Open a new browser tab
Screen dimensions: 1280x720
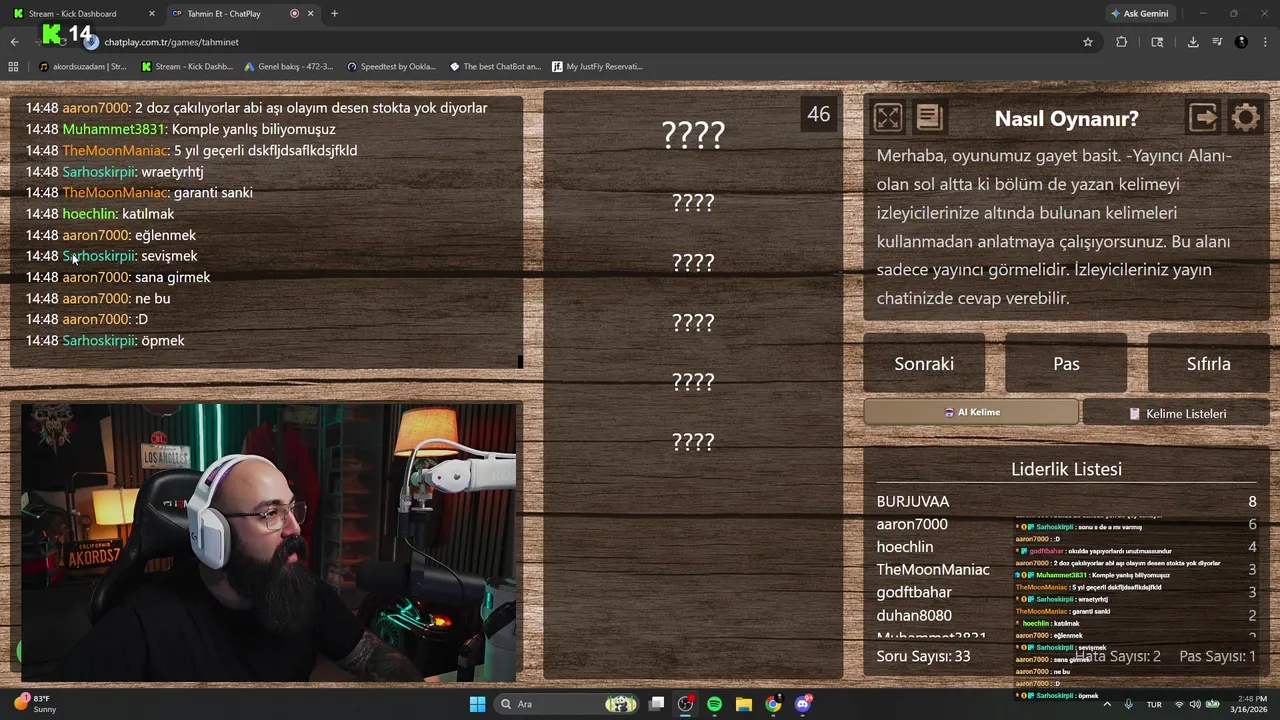tap(334, 13)
